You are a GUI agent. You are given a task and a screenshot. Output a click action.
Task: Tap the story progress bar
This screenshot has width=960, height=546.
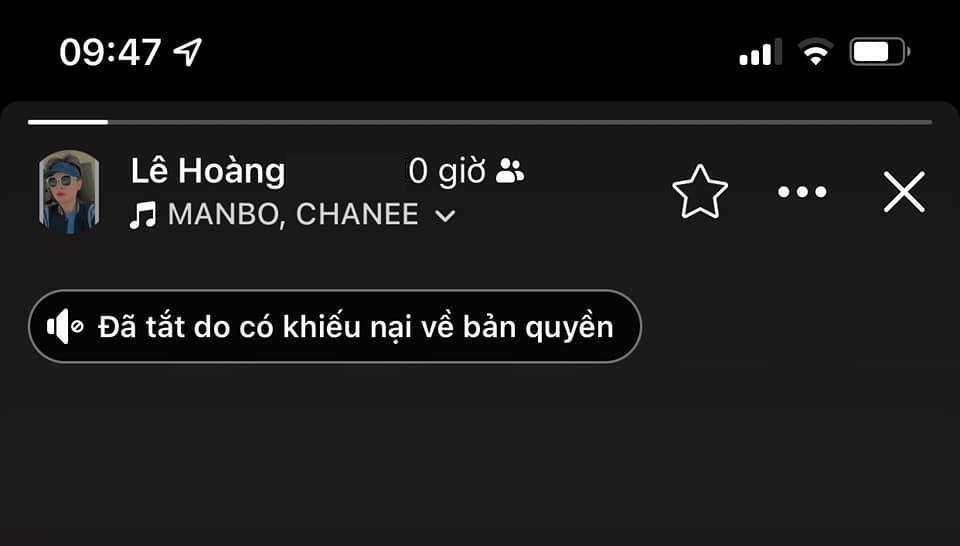(x=480, y=122)
